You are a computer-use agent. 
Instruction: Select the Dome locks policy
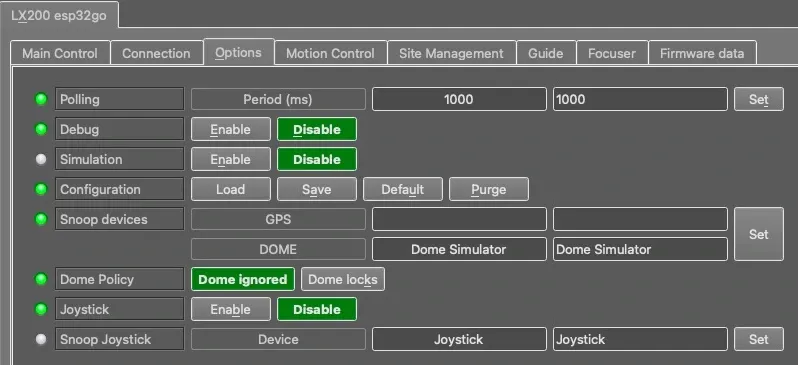[343, 279]
